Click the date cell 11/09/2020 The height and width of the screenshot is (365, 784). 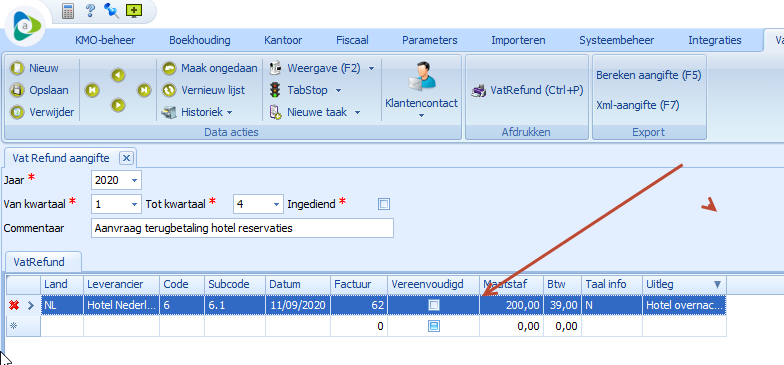[298, 305]
